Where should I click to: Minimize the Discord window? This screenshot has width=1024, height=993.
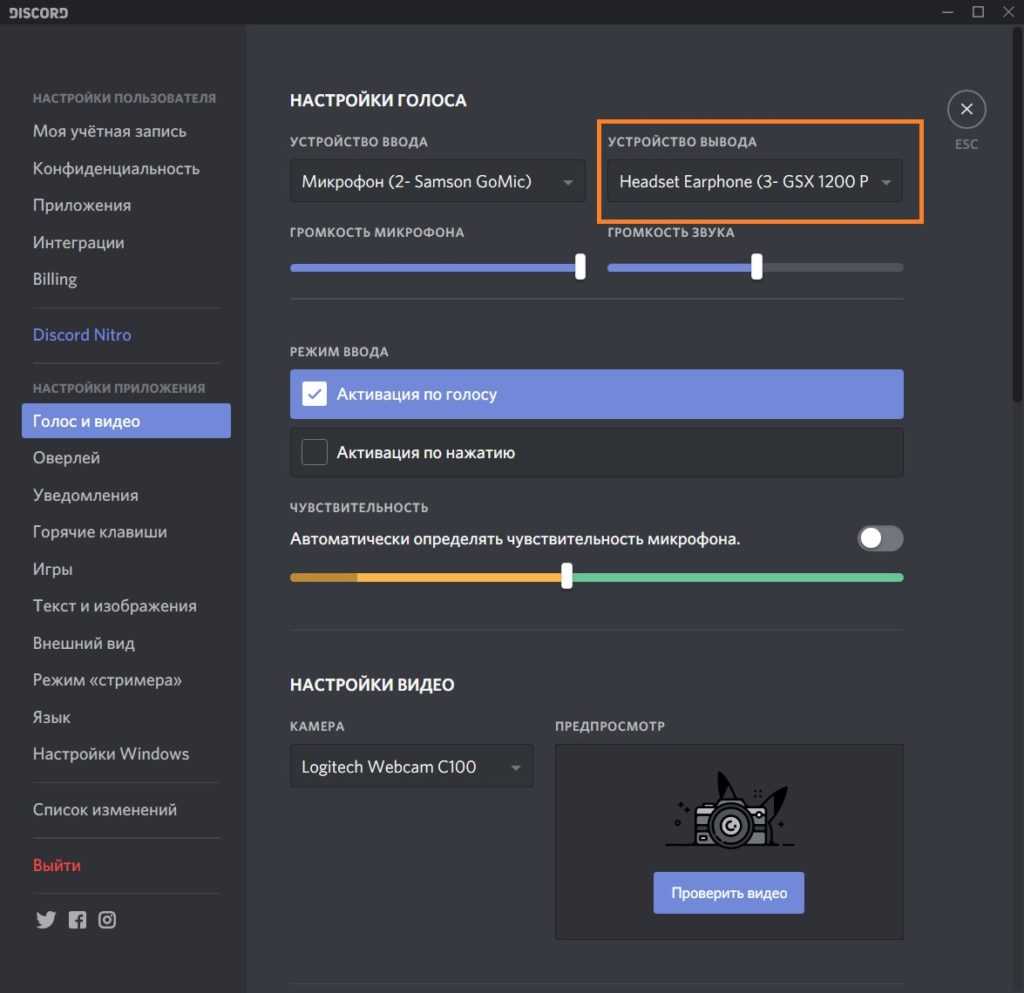[947, 12]
